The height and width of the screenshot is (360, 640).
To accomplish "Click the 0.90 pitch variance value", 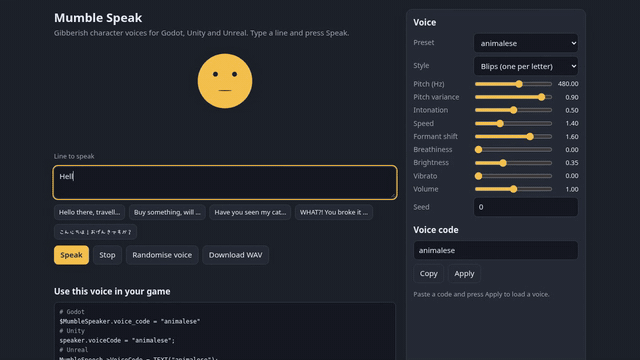I will [x=571, y=97].
